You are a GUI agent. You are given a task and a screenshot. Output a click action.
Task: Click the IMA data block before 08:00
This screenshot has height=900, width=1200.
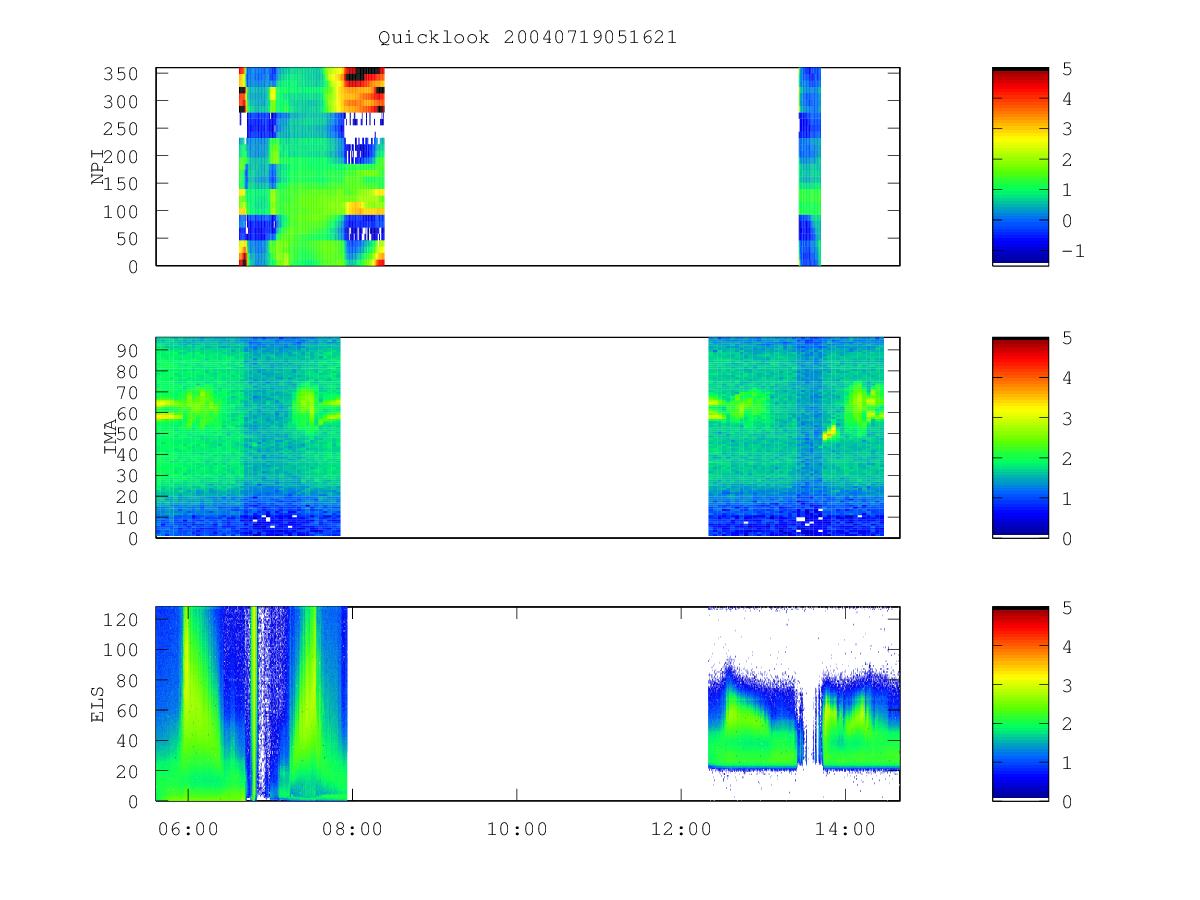click(x=248, y=437)
